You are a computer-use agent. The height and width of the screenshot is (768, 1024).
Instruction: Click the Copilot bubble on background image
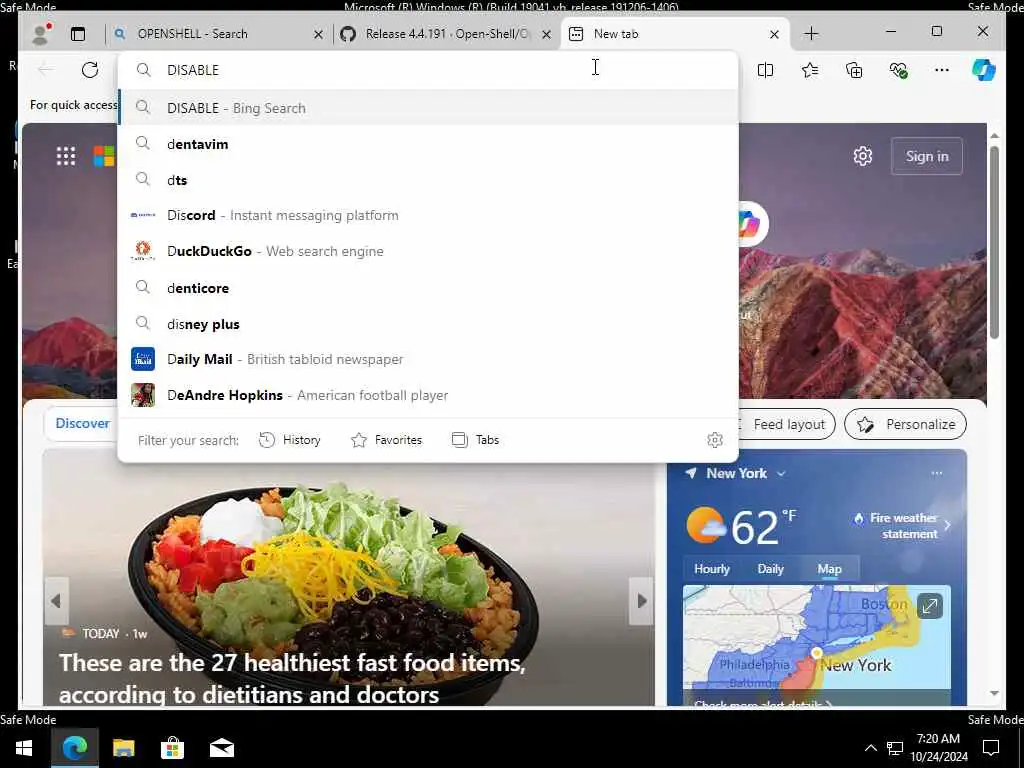click(x=751, y=224)
